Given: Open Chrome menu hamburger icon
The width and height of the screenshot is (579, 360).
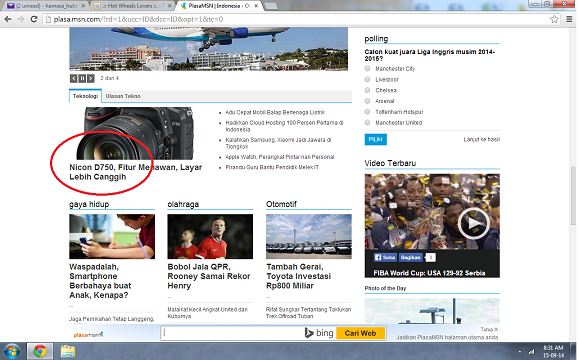Looking at the screenshot, I should (x=569, y=19).
